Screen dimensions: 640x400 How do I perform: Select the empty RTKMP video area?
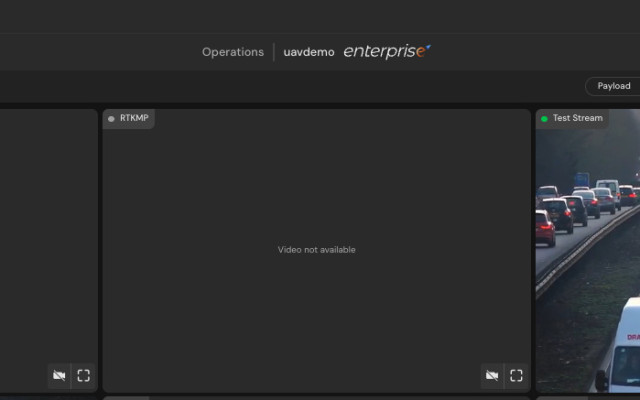click(x=317, y=251)
